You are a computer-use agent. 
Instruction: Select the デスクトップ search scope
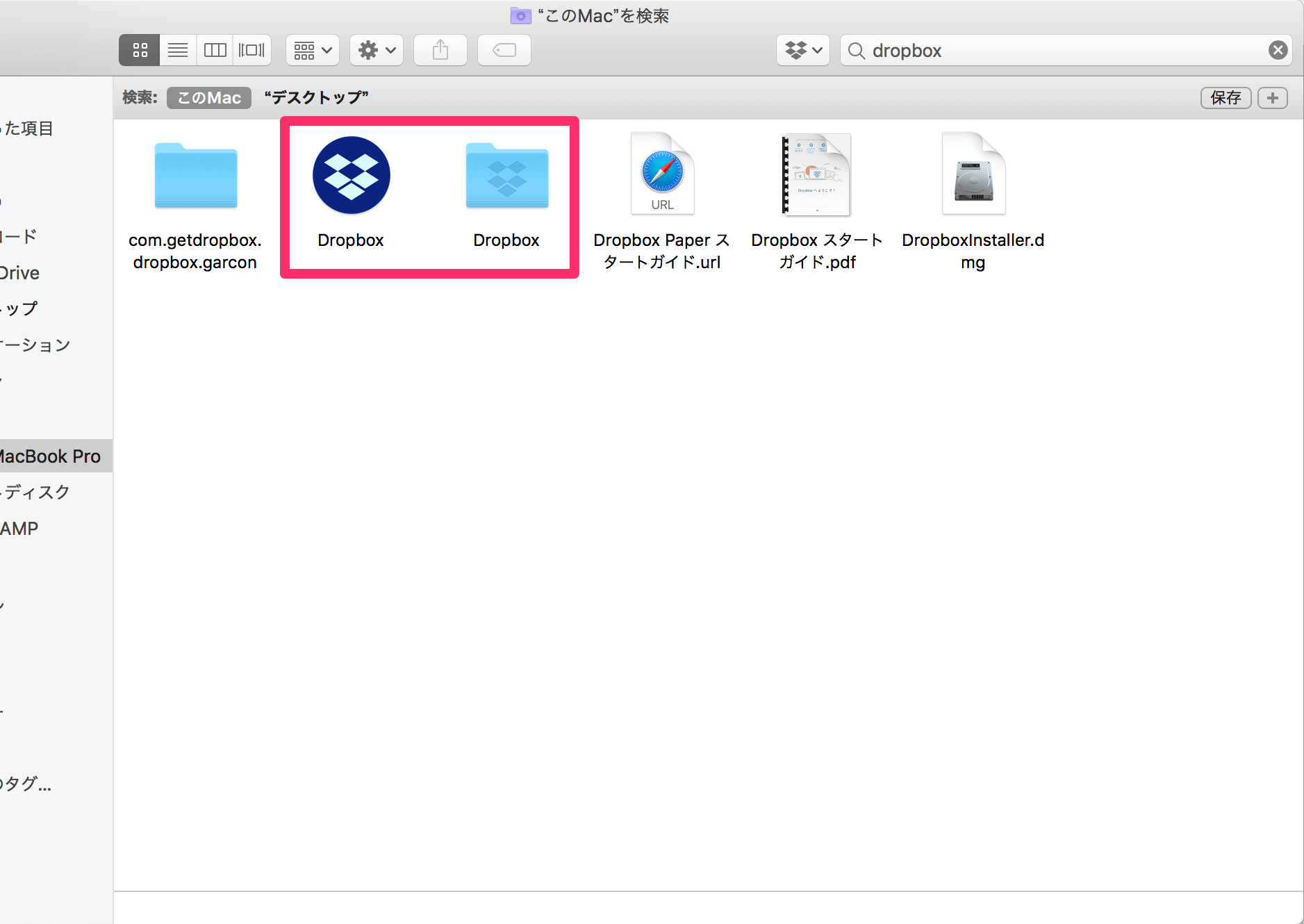316,98
